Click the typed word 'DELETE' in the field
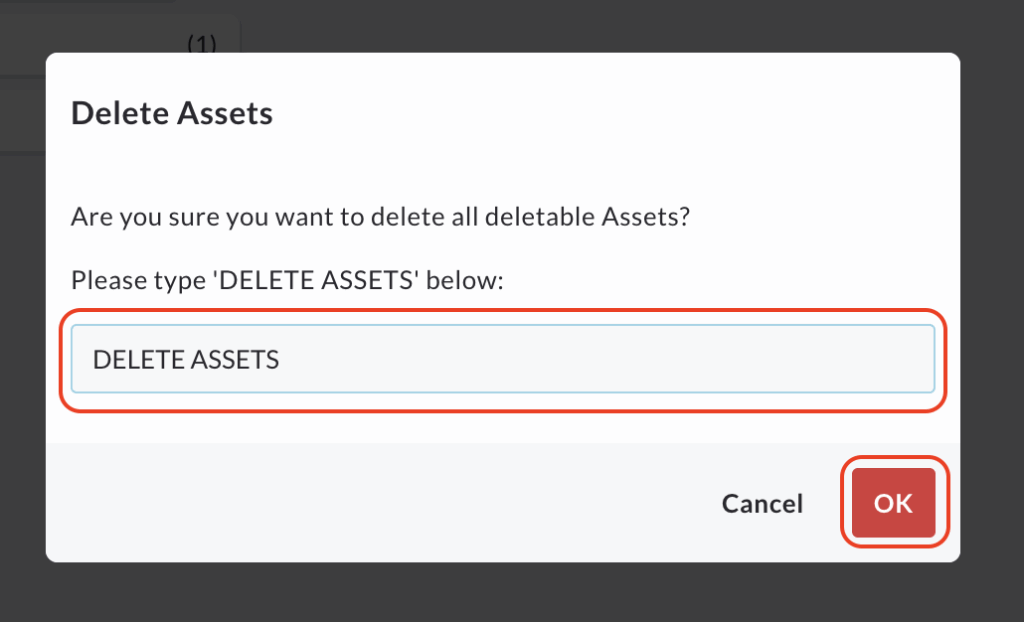Viewport: 1024px width, 622px height. (132, 360)
